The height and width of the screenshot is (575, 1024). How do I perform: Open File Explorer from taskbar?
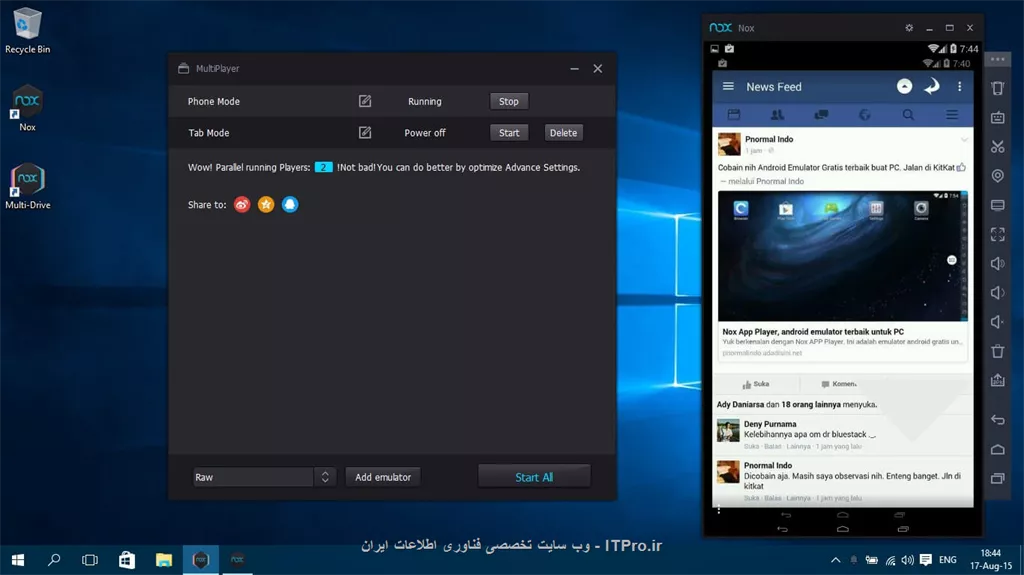coord(163,560)
